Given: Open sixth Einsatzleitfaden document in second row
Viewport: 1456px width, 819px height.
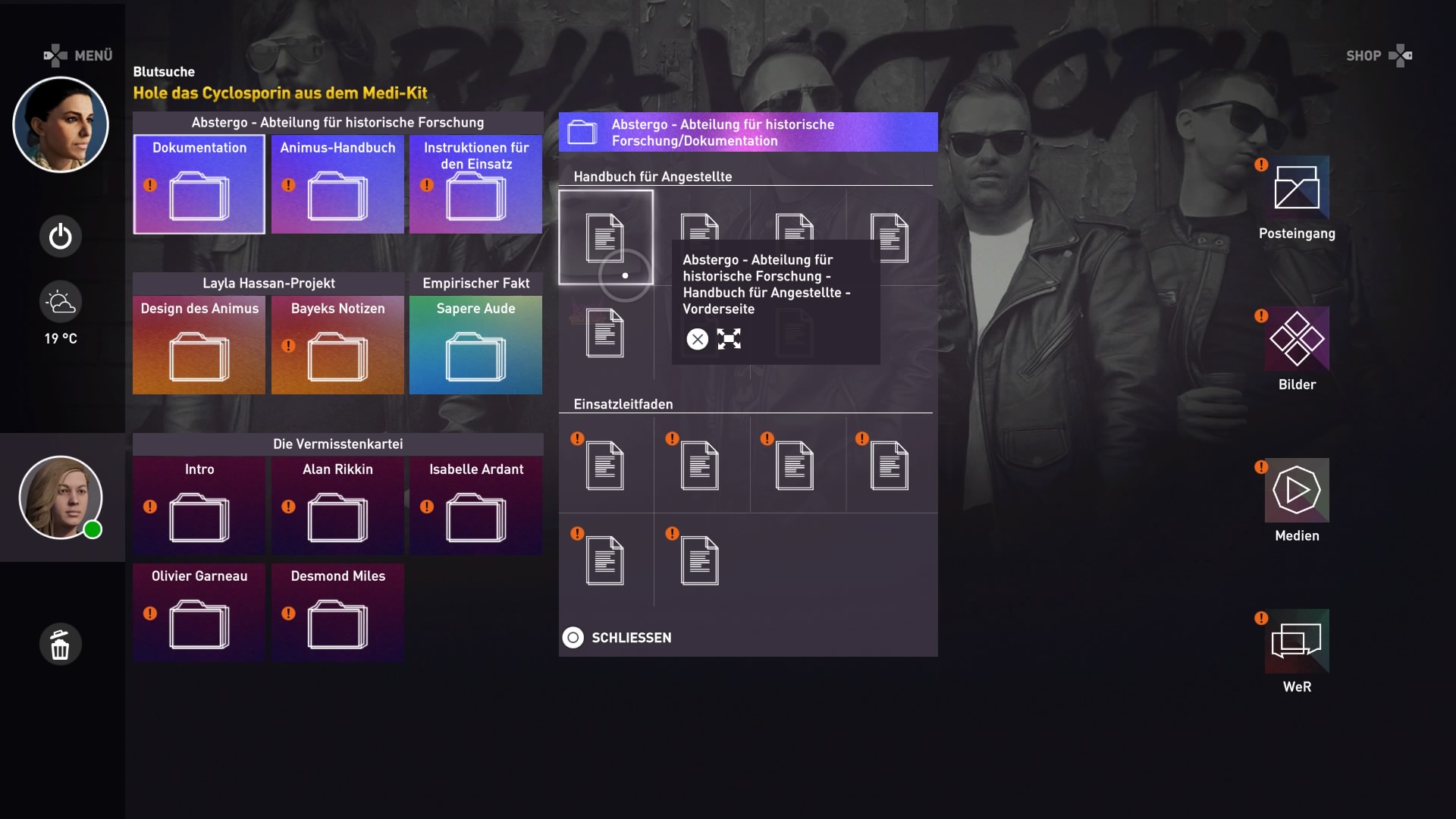Looking at the screenshot, I should (700, 560).
